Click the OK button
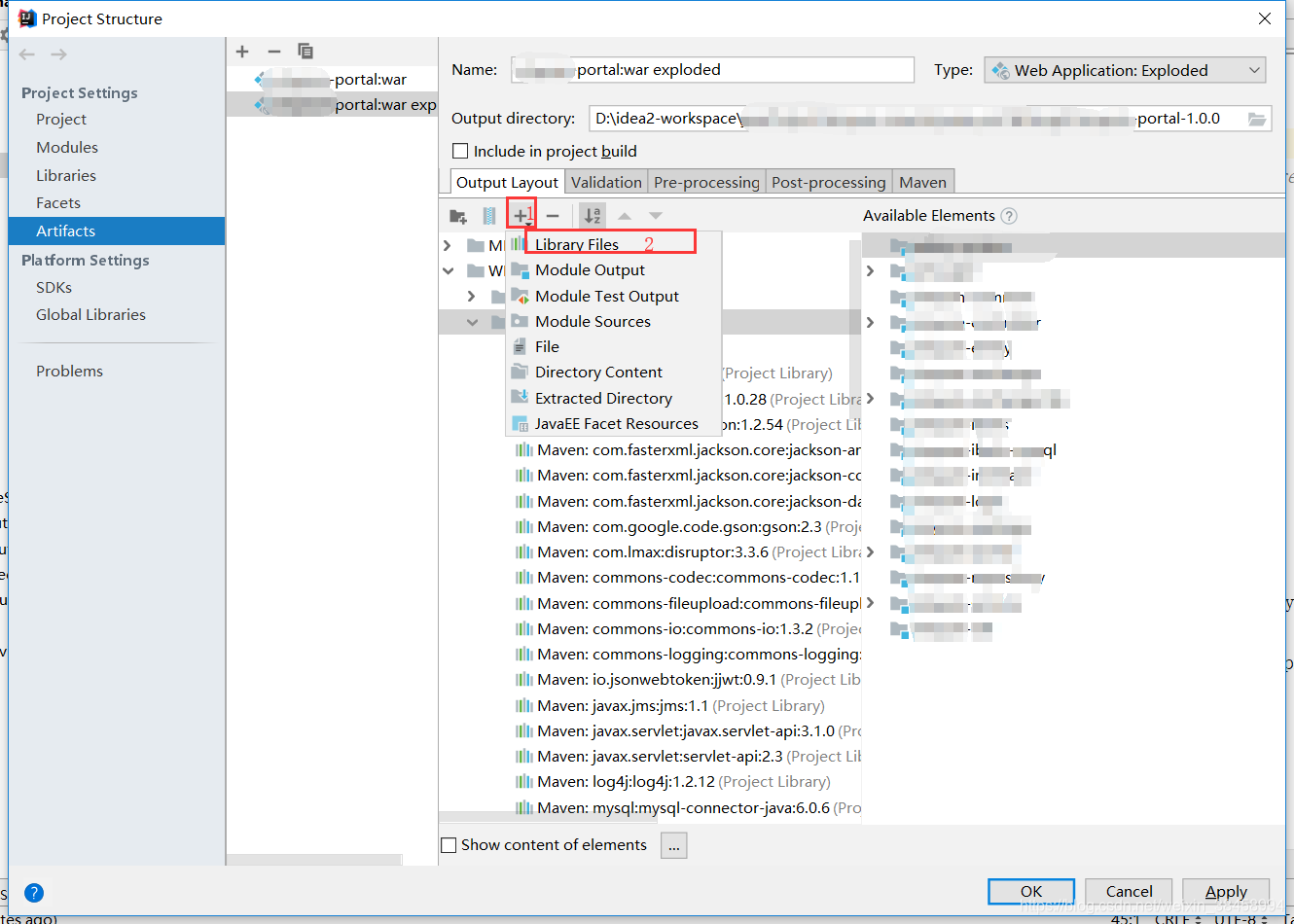The image size is (1294, 924). 1031,891
